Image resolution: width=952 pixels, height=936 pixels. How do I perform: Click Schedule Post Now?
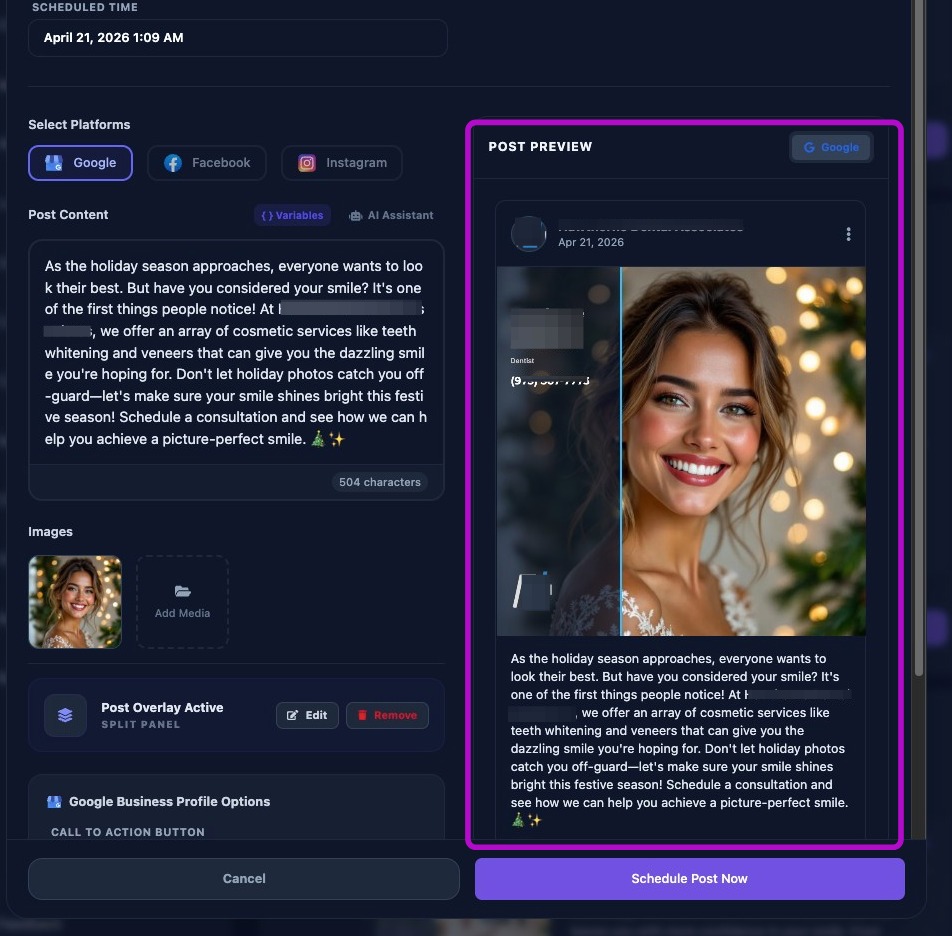click(690, 879)
